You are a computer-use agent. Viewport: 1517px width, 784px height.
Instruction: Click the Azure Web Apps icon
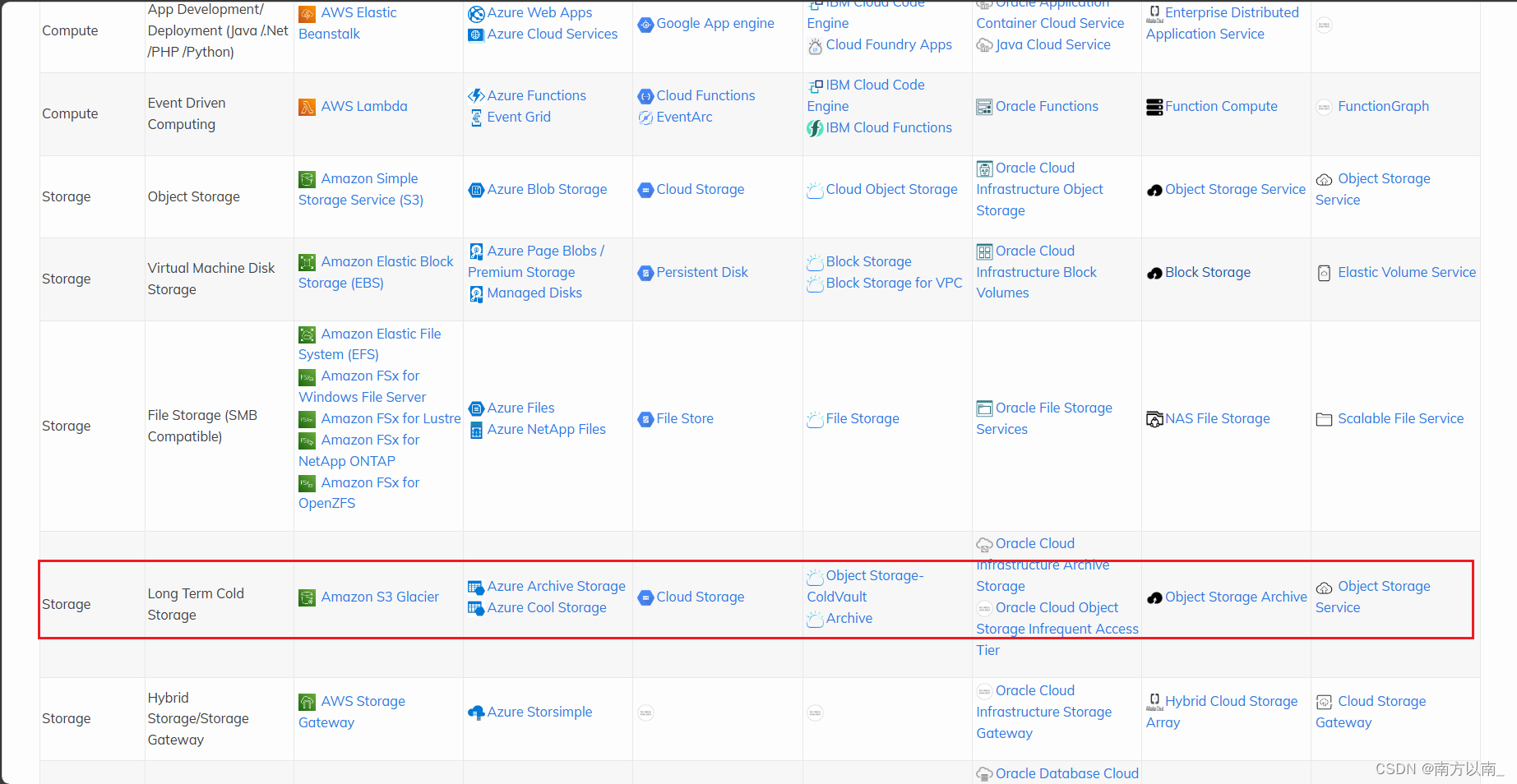pos(475,14)
